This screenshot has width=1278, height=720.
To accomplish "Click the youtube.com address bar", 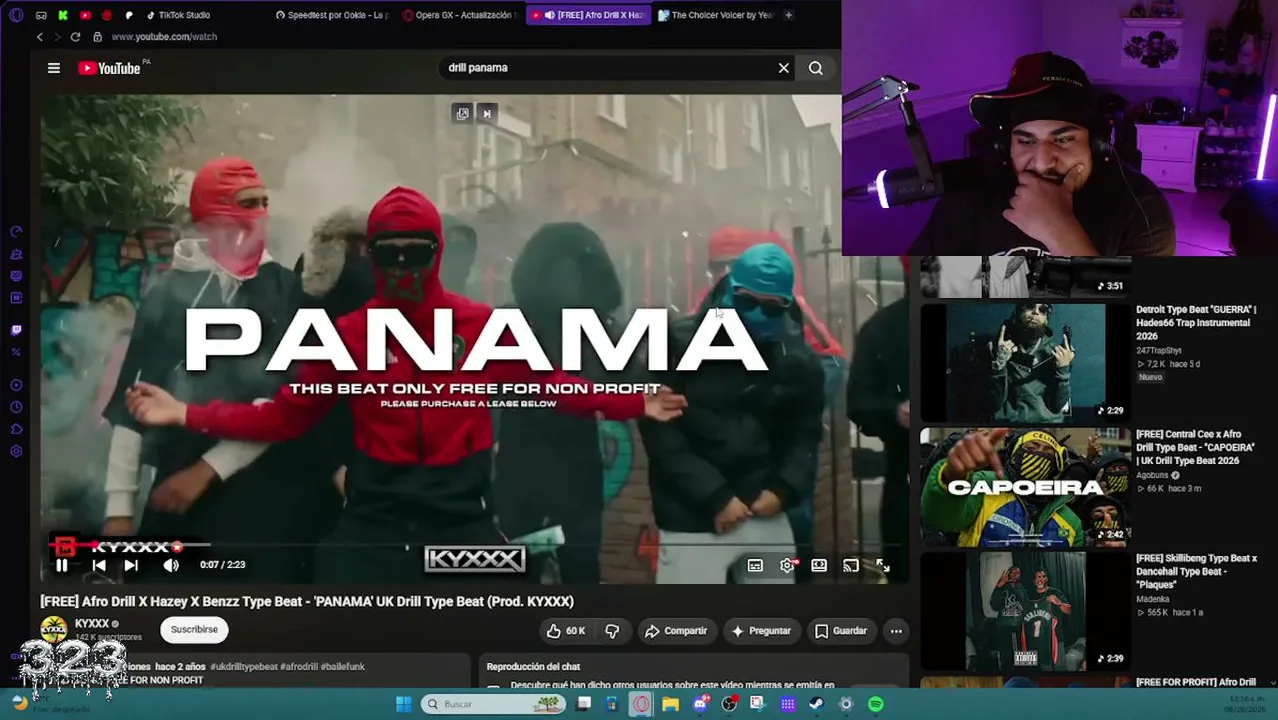I will [x=164, y=37].
